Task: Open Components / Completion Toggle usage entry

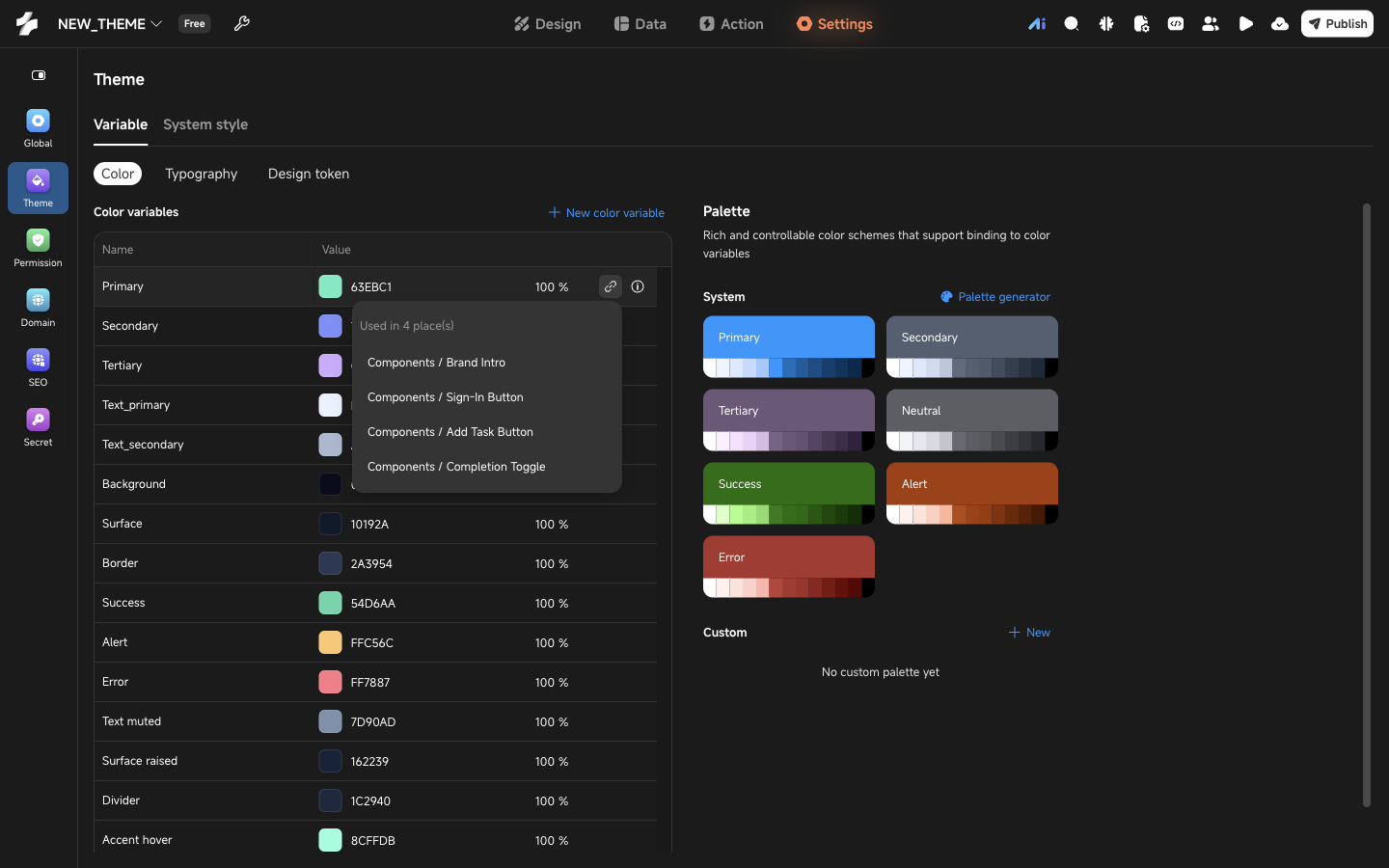Action: 456,467
